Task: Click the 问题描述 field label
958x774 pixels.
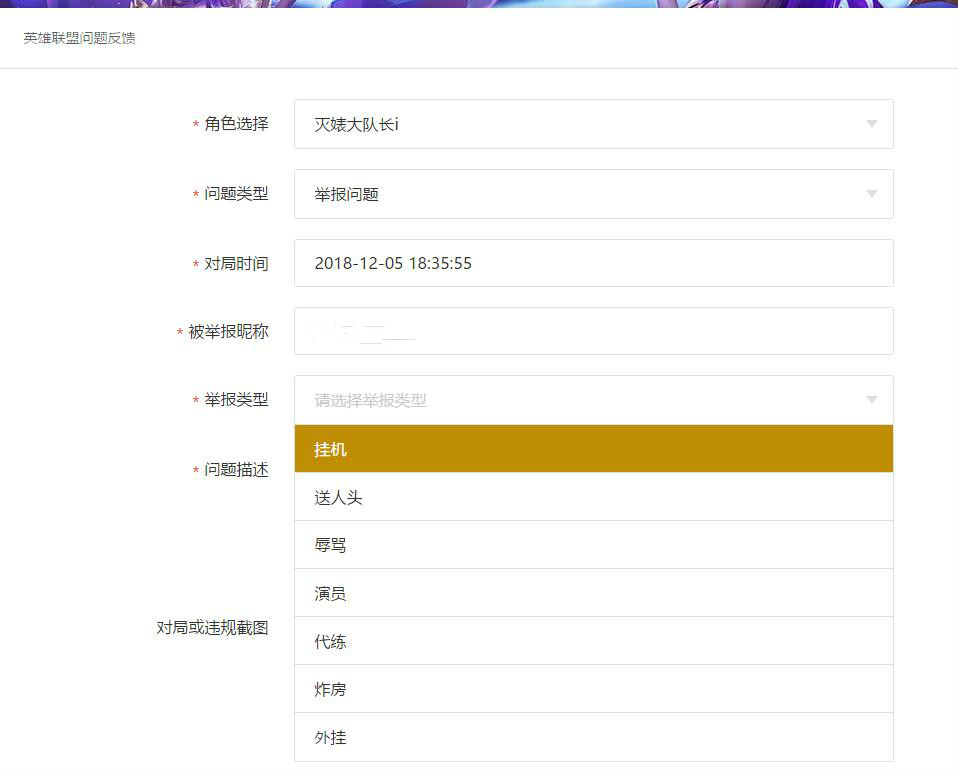Action: (x=235, y=470)
